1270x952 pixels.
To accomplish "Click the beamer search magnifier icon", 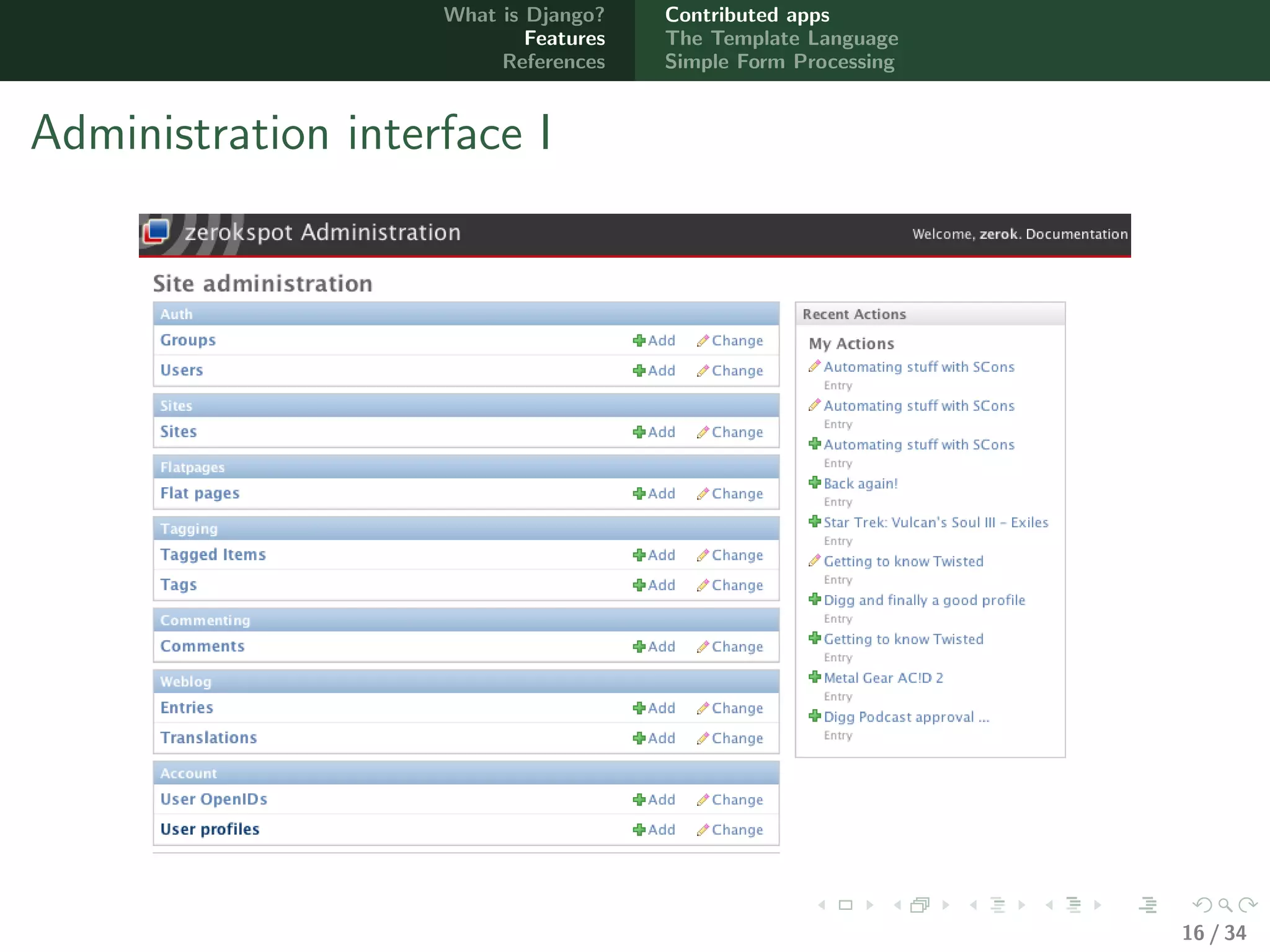I will click(x=1225, y=905).
